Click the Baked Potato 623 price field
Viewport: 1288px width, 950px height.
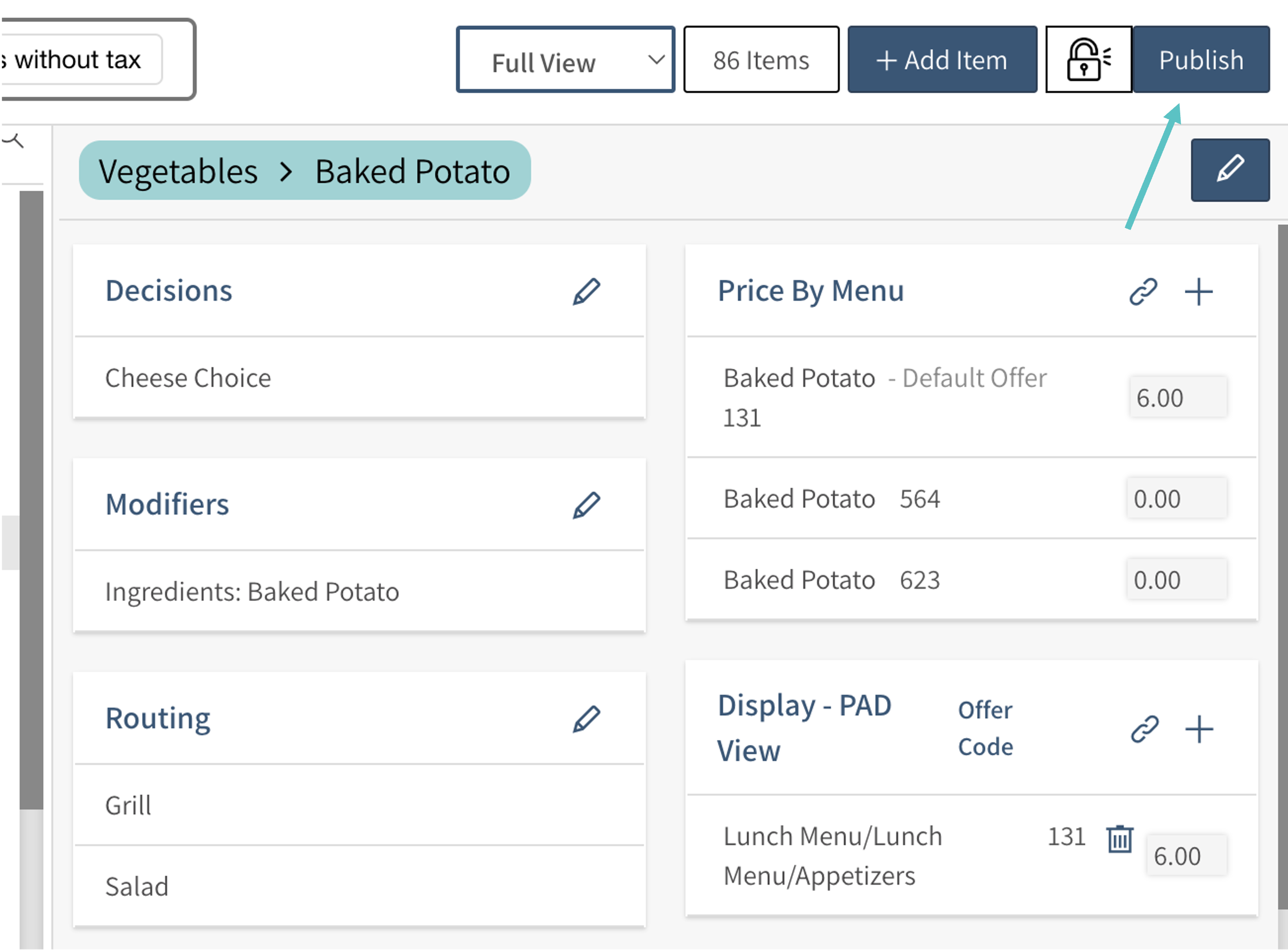pos(1176,580)
